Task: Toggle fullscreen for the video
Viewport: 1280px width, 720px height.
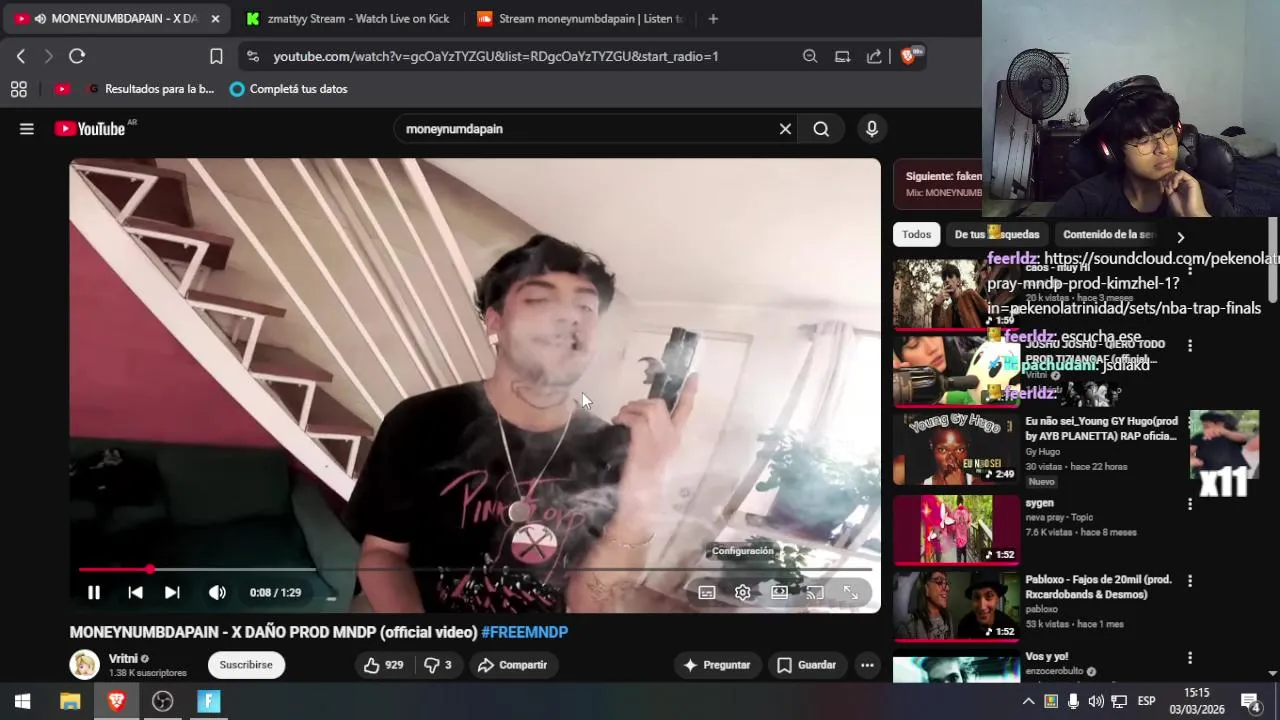Action: tap(851, 593)
